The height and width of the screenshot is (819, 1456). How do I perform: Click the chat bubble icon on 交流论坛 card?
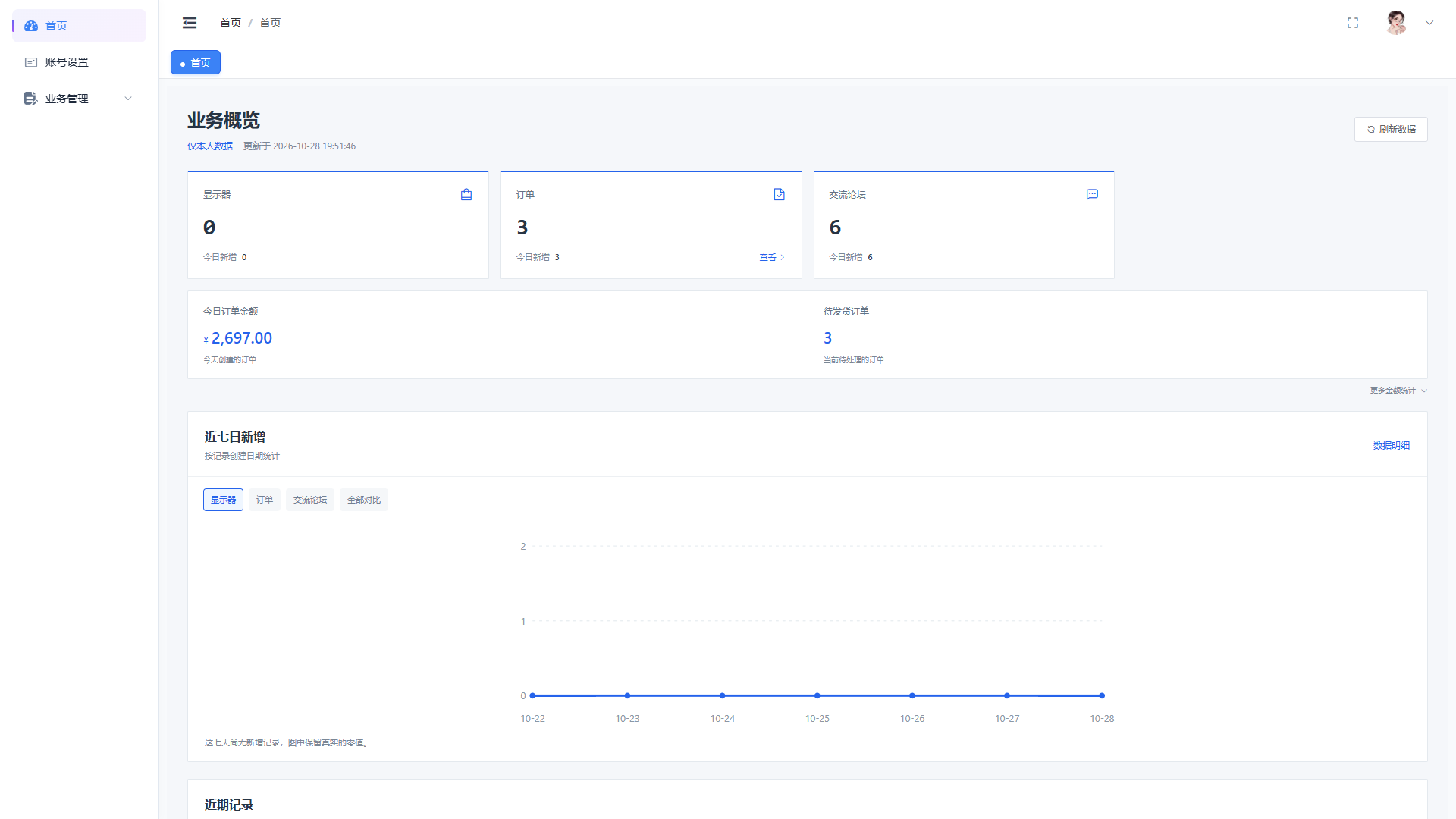1092,195
